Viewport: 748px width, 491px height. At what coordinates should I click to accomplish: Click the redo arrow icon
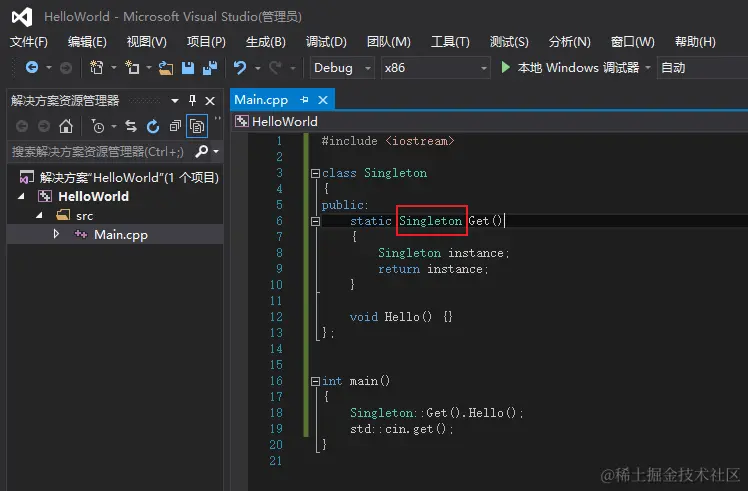[x=275, y=68]
